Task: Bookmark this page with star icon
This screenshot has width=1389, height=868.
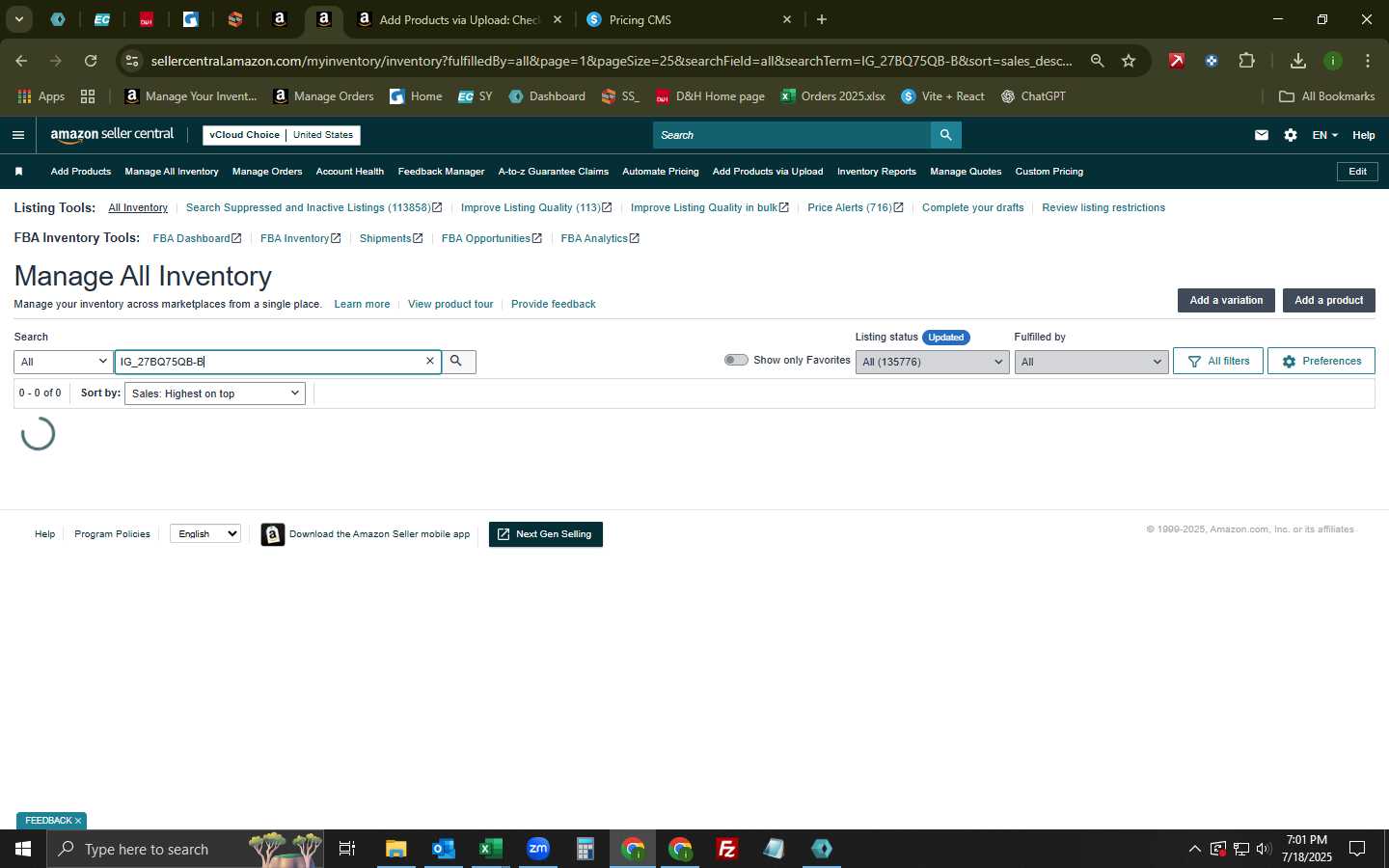Action: (x=1128, y=61)
